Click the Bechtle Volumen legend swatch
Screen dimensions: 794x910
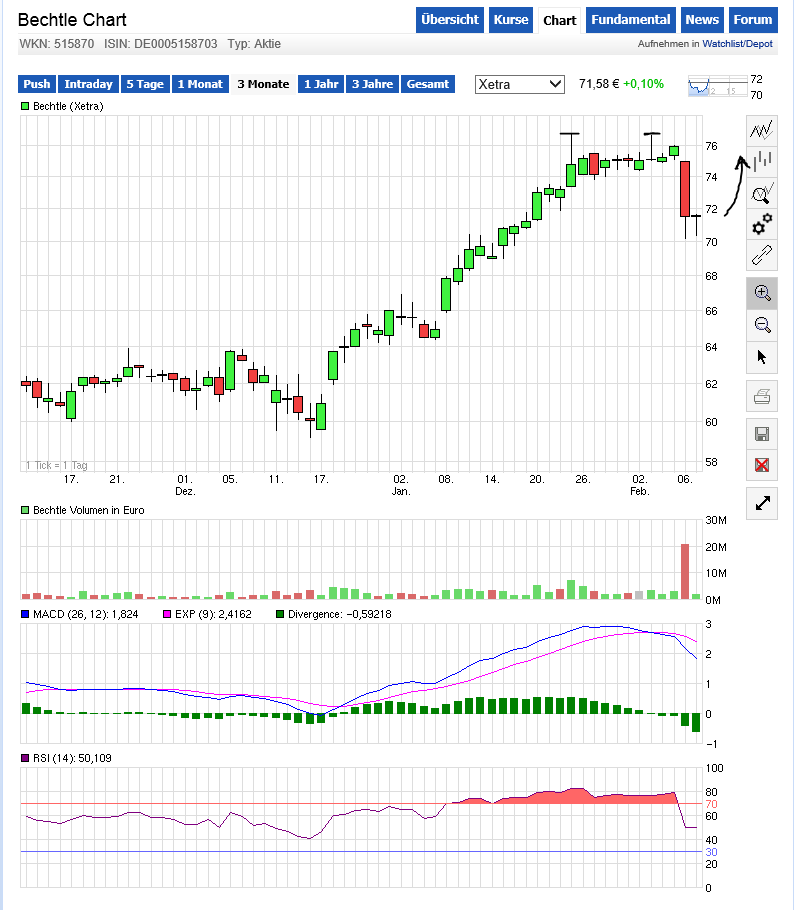tap(25, 510)
